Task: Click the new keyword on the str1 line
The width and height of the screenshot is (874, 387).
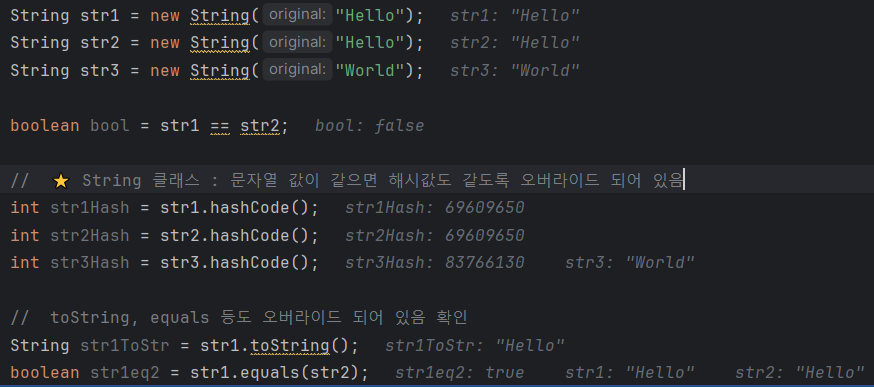Action: pos(165,16)
